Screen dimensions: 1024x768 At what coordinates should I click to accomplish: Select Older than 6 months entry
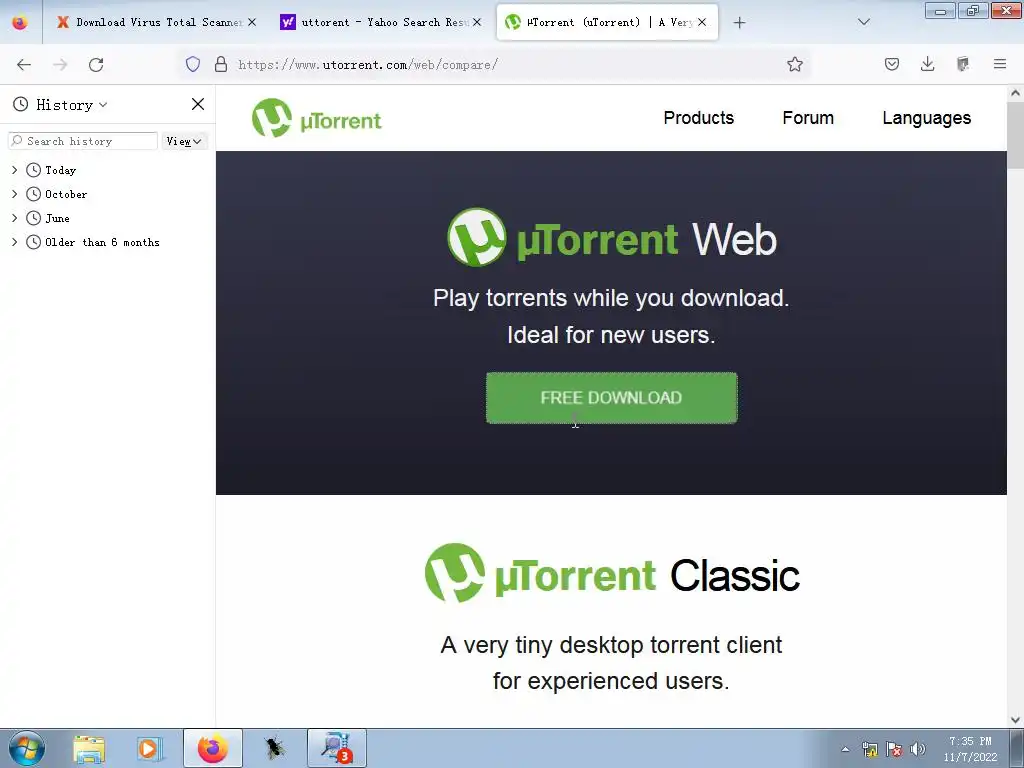pos(102,242)
